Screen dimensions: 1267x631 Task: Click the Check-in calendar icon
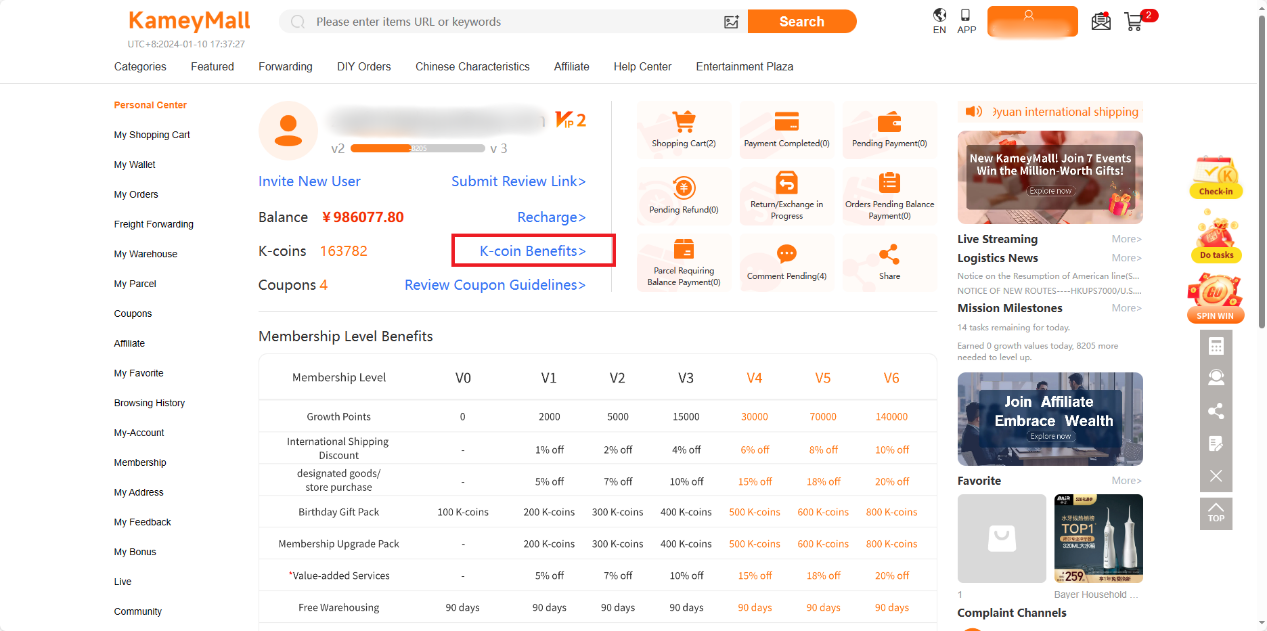(1216, 177)
